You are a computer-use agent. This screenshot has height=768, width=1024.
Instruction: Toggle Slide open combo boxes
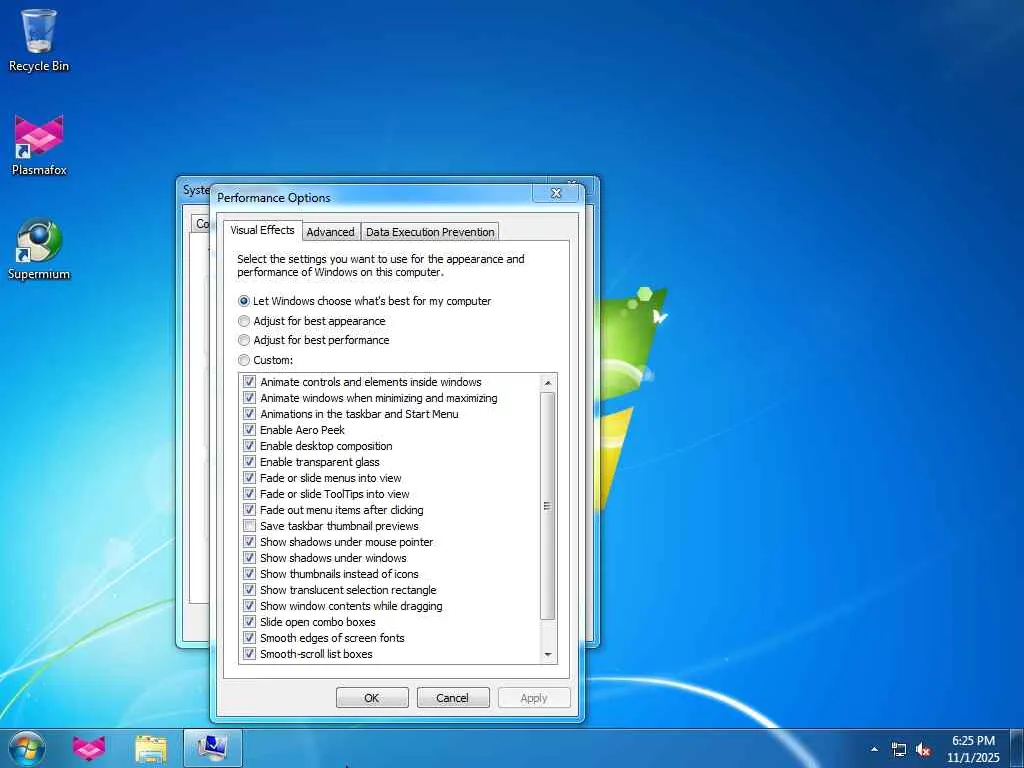(249, 622)
